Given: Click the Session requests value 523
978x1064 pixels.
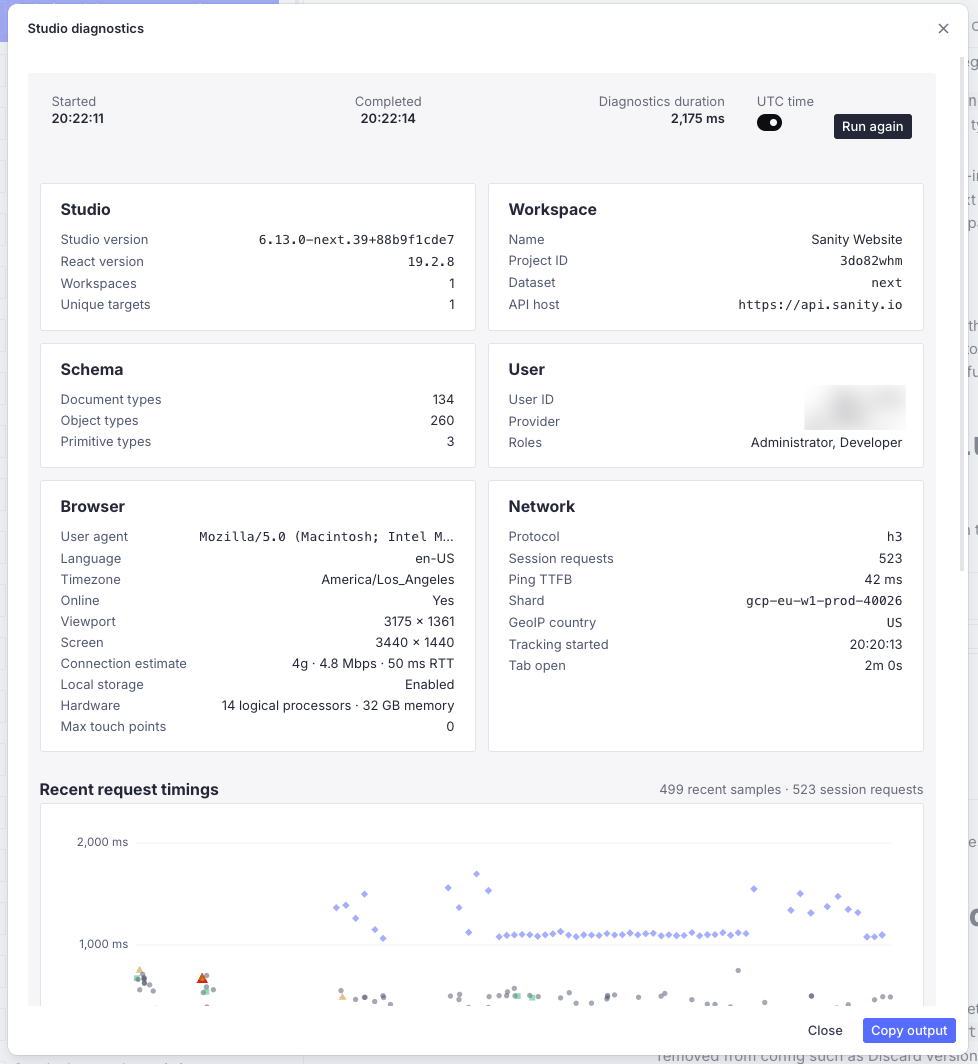Looking at the screenshot, I should pos(890,558).
